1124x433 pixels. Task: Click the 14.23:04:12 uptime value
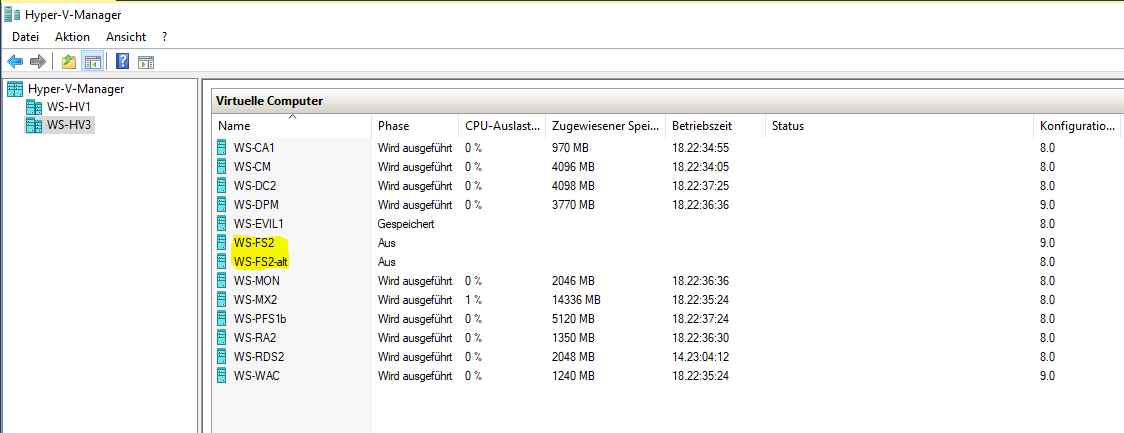pos(700,356)
